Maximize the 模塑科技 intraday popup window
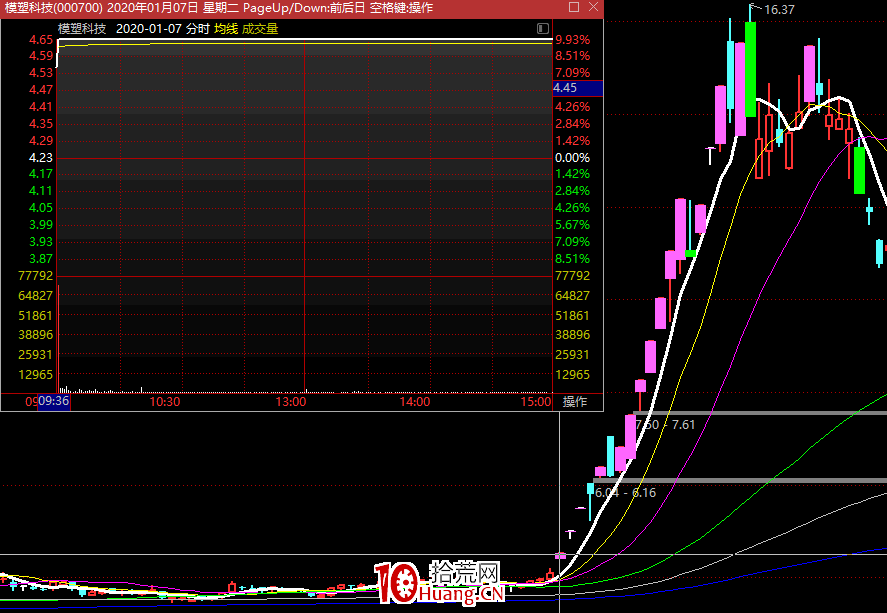887x613 pixels. 572,8
